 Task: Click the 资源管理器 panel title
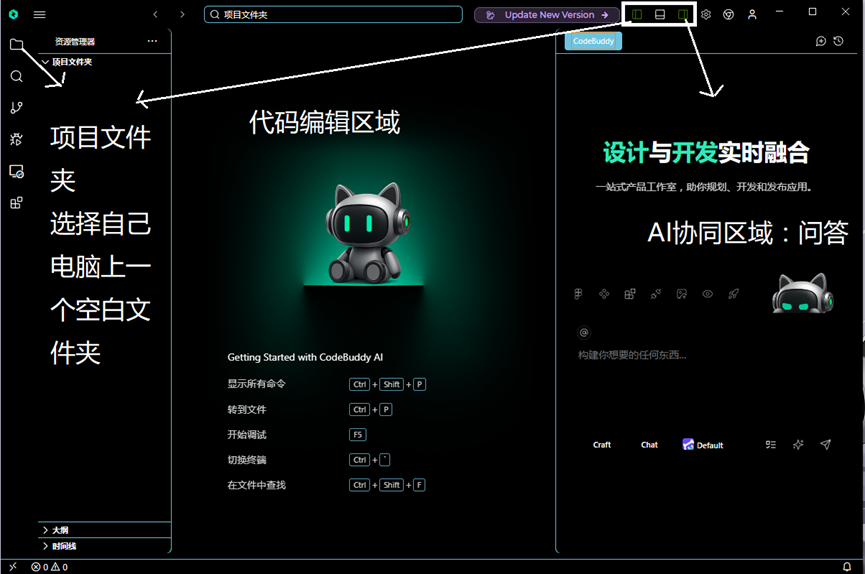pyautogui.click(x=75, y=41)
